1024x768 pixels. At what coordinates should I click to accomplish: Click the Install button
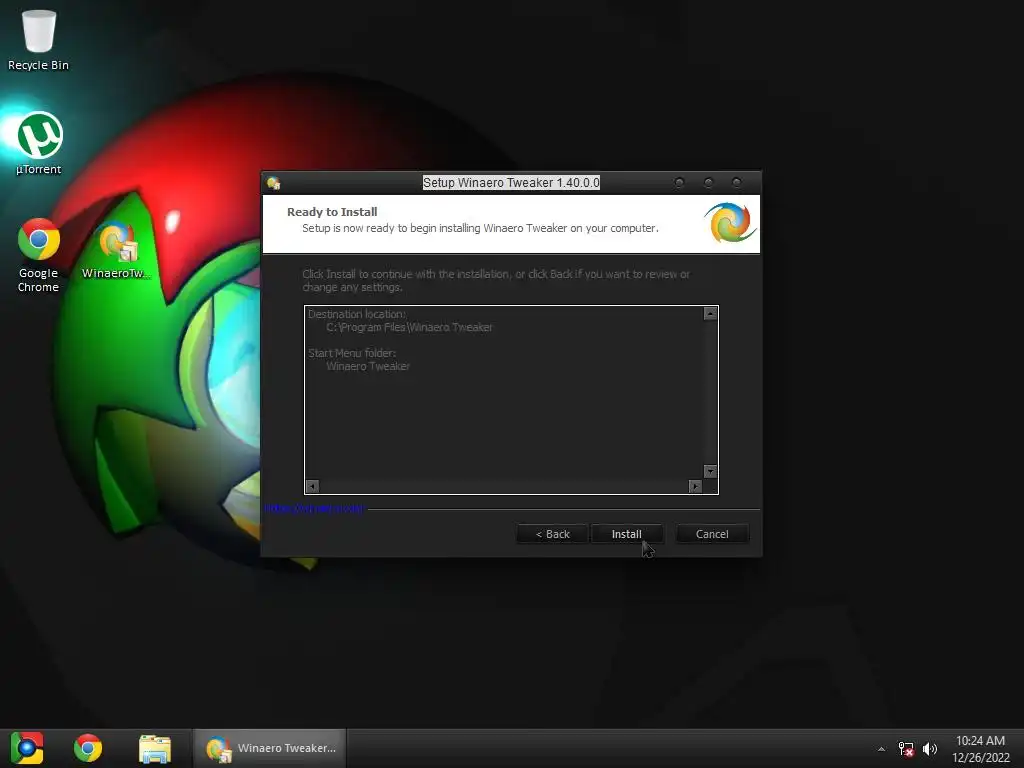point(626,534)
